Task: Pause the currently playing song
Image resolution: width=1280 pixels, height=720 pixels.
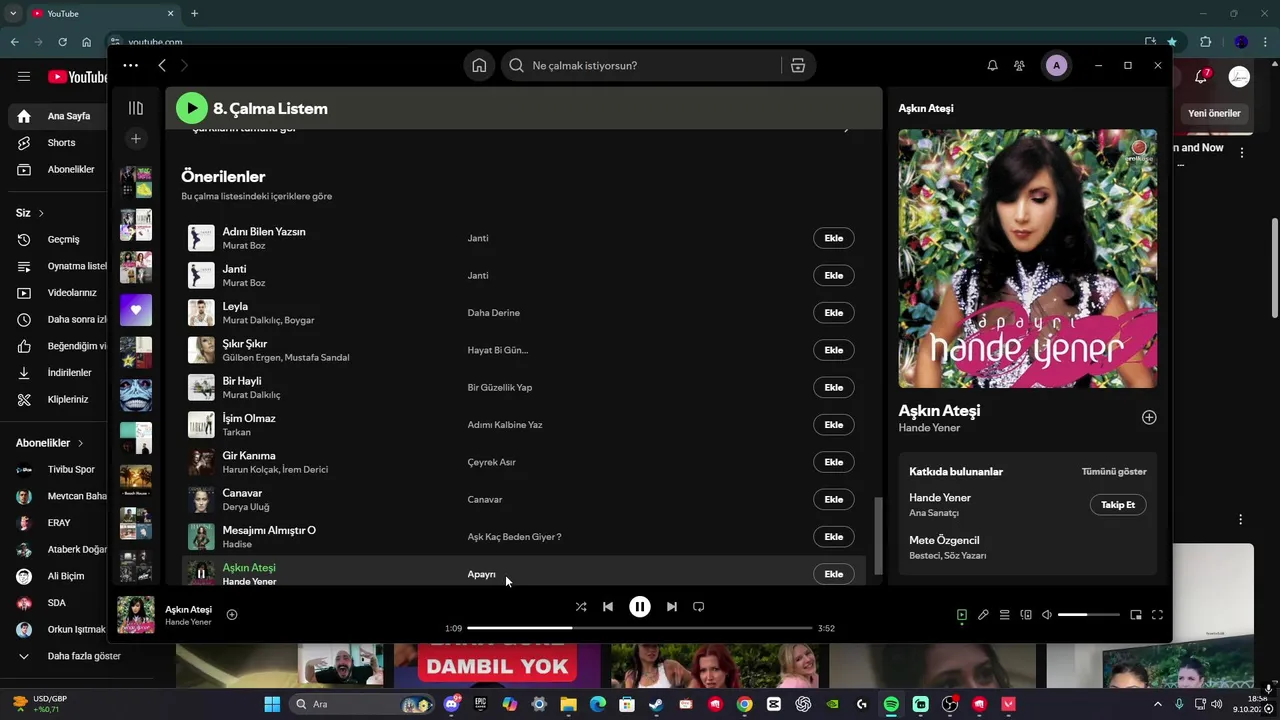Action: click(x=640, y=606)
